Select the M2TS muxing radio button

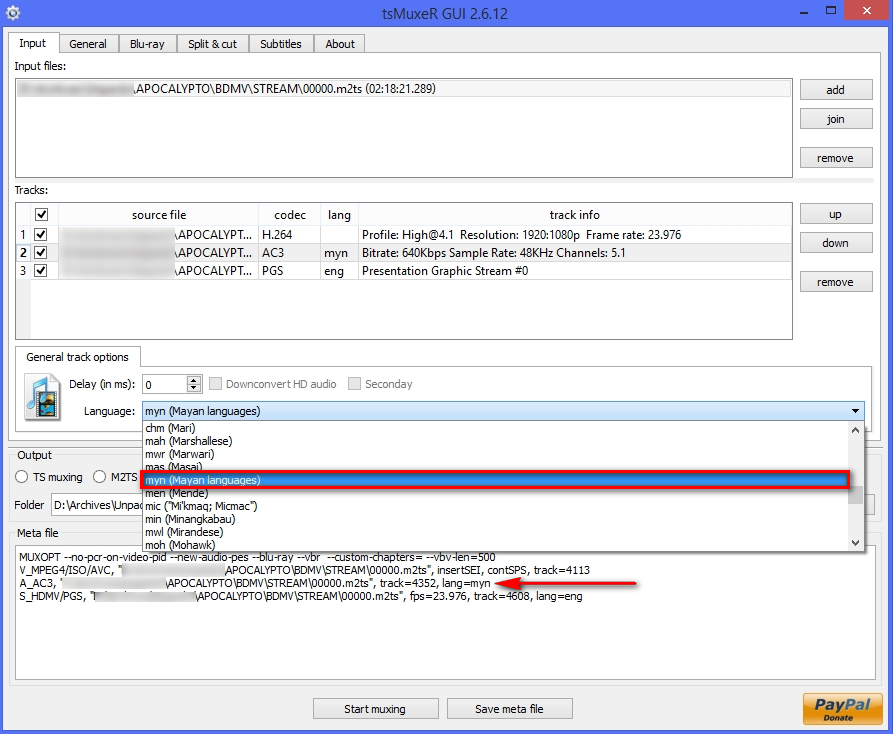[100, 477]
